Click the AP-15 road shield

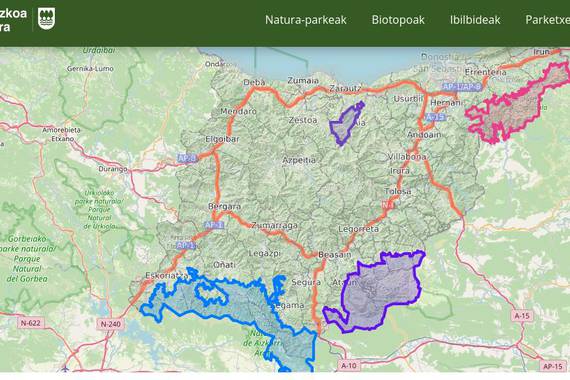[553, 366]
